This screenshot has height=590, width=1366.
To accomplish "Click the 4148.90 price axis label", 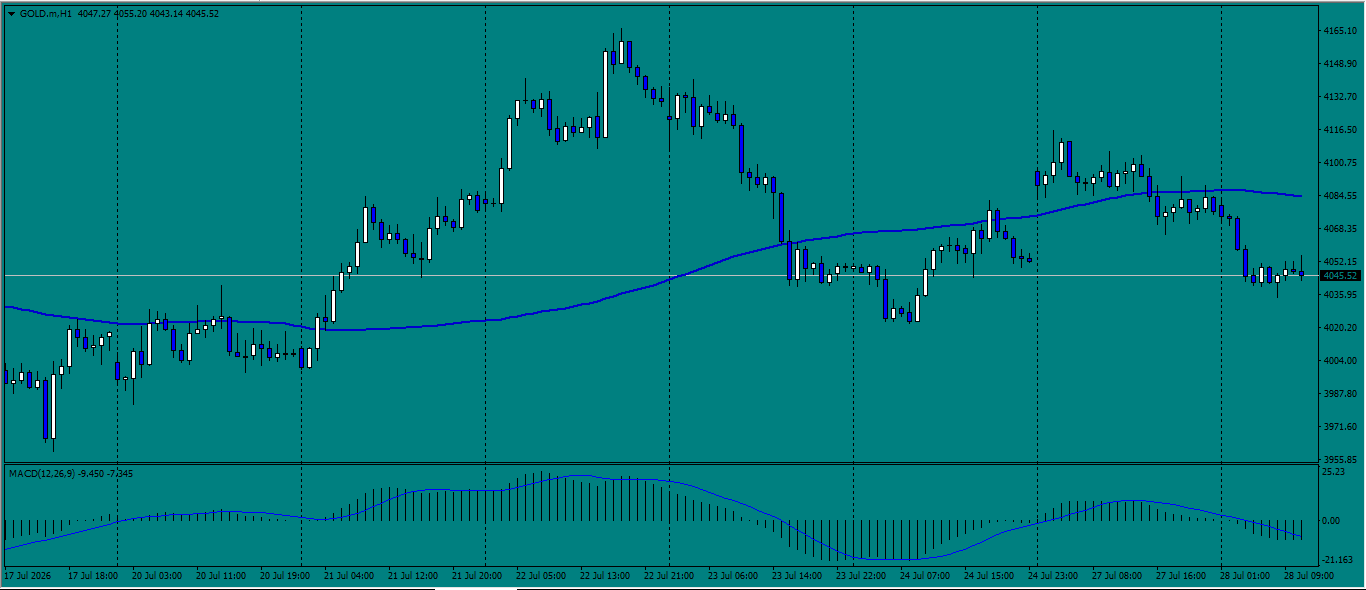I will click(1339, 64).
